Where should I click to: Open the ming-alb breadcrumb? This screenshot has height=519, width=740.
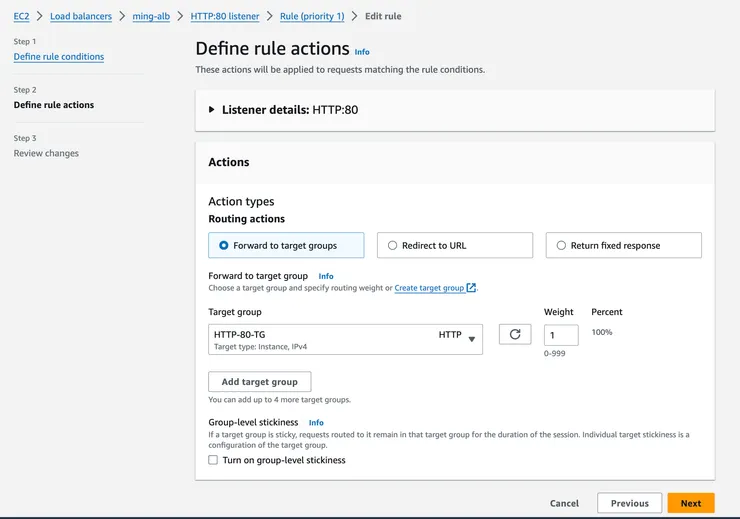coord(150,17)
